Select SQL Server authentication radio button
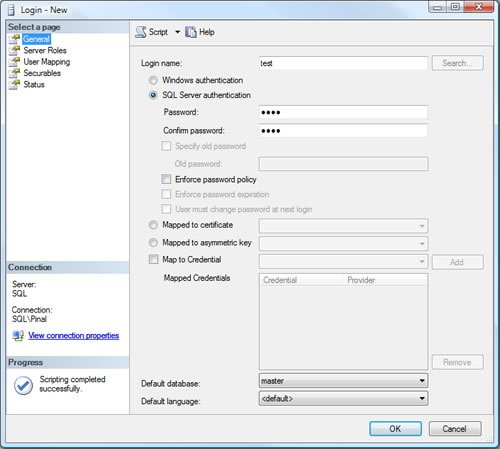Viewport: 500px width, 449px height. 153,95
